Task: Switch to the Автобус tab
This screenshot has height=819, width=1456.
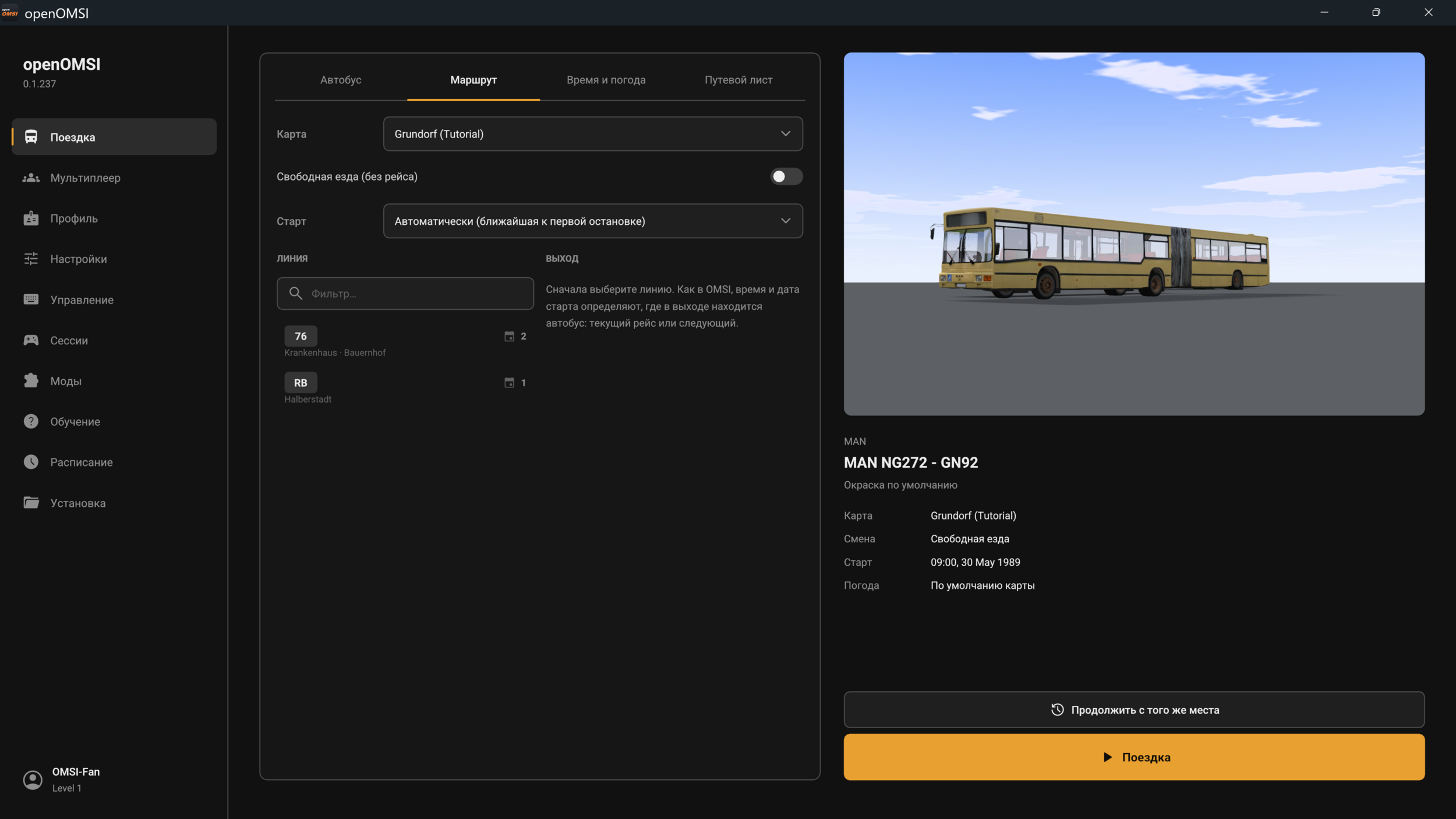Action: point(341,80)
